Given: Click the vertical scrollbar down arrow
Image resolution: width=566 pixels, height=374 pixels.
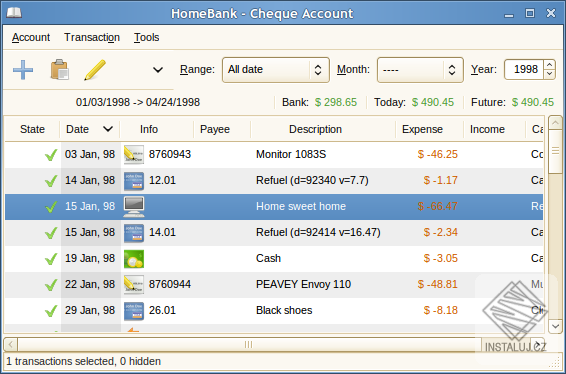Looking at the screenshot, I should tap(555, 326).
